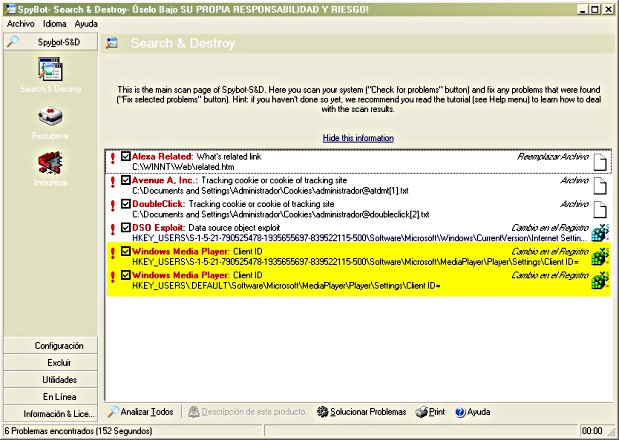Open the Archivo menu
Image resolution: width=619 pixels, height=440 pixels.
coord(20,23)
